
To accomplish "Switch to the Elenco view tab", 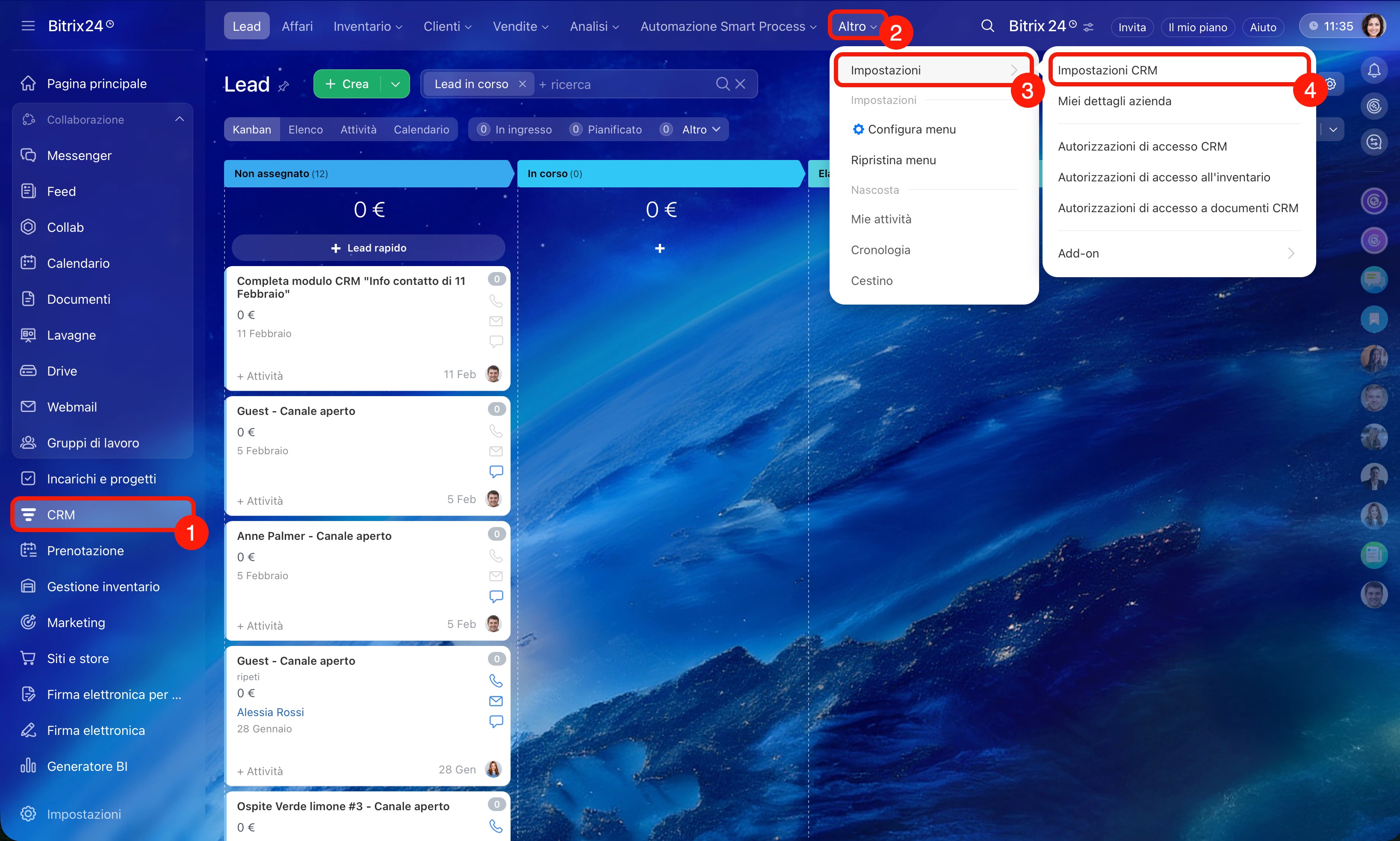I will tap(305, 129).
